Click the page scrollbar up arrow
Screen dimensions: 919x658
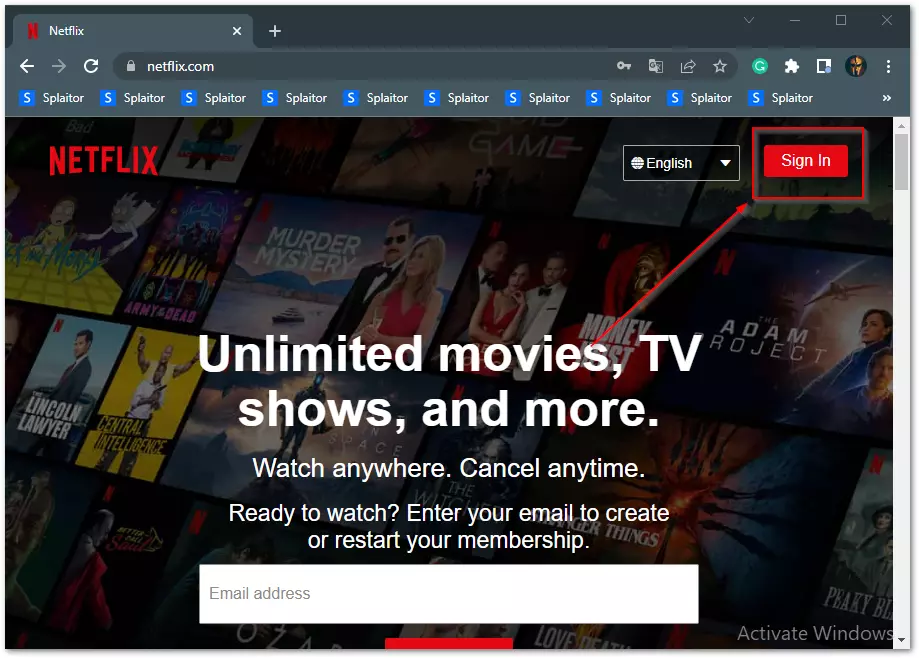[x=901, y=125]
